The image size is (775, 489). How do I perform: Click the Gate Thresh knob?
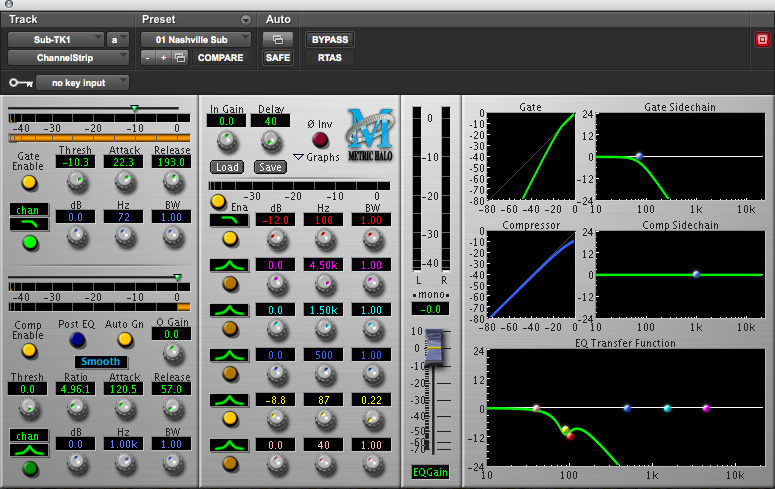[x=75, y=181]
